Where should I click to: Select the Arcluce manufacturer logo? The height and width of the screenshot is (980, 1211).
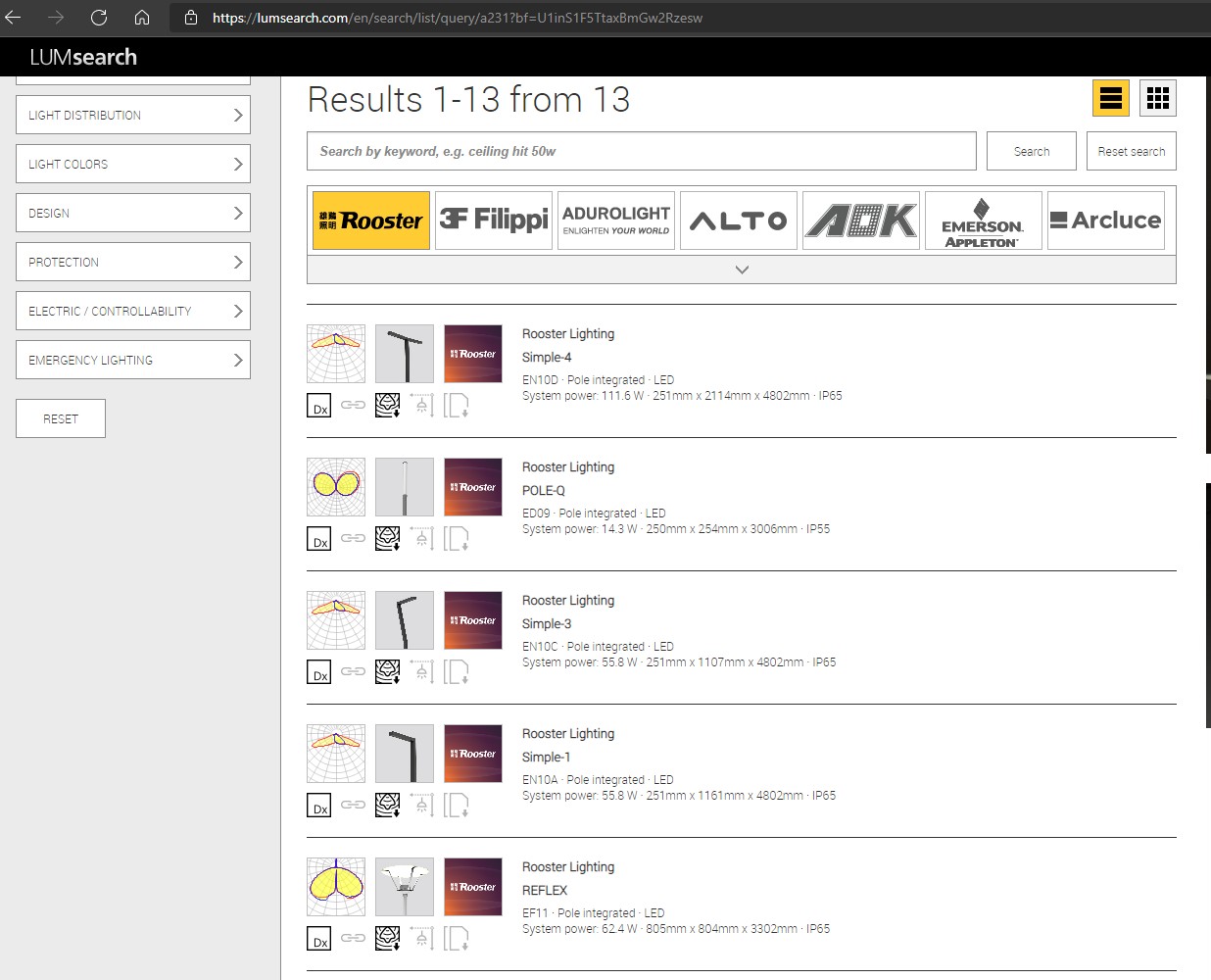point(1106,220)
